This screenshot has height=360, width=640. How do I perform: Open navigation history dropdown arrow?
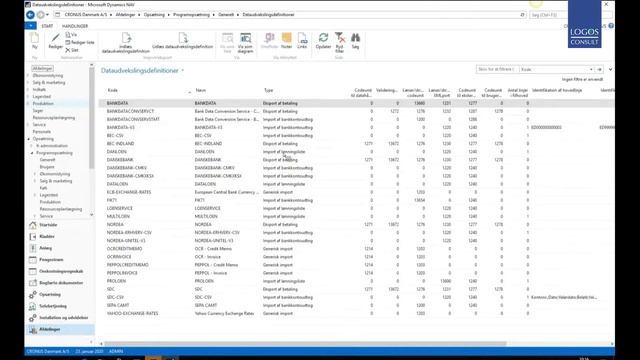(47, 15)
